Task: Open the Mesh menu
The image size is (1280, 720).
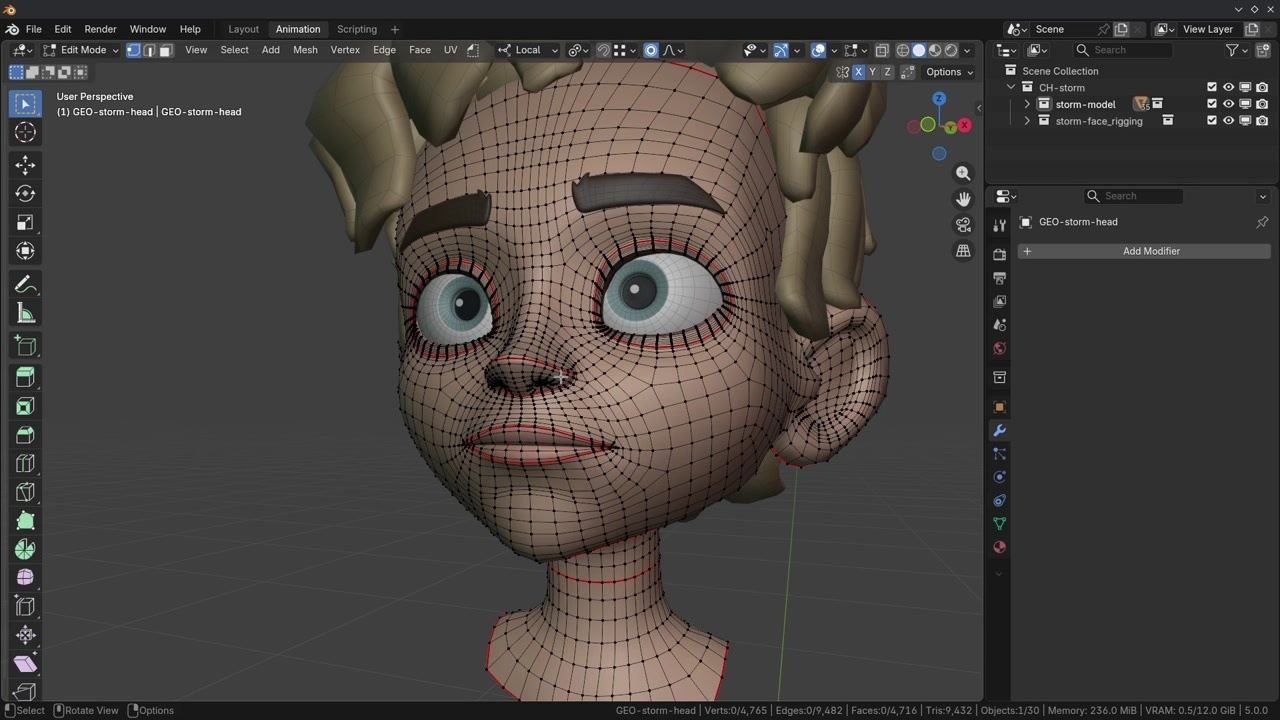Action: 305,50
